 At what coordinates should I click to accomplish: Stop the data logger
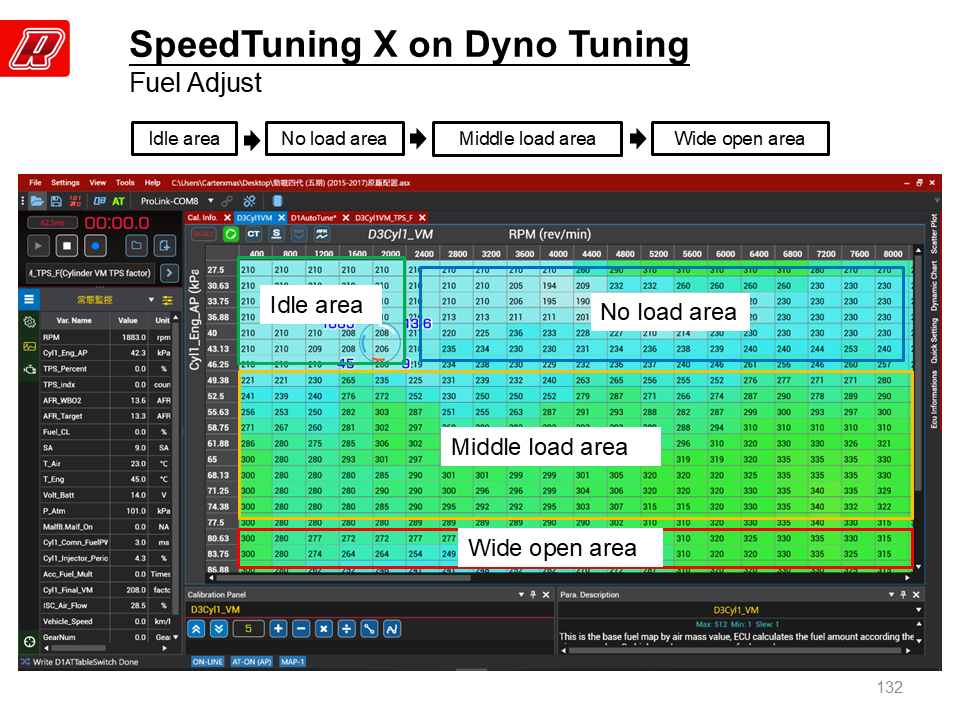click(x=67, y=246)
